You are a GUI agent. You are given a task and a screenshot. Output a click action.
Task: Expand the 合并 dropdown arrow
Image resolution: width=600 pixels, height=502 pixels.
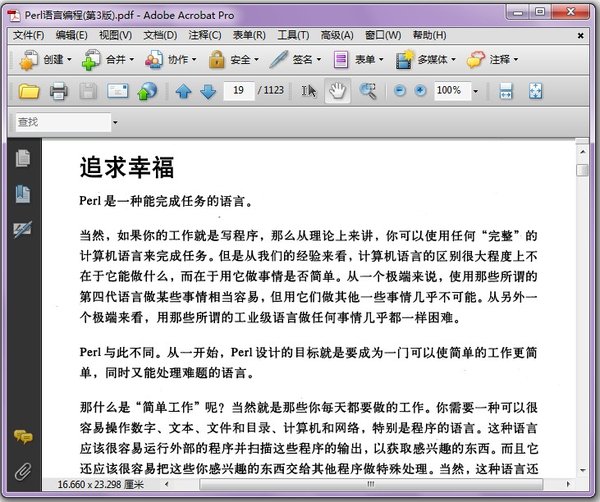[132, 60]
